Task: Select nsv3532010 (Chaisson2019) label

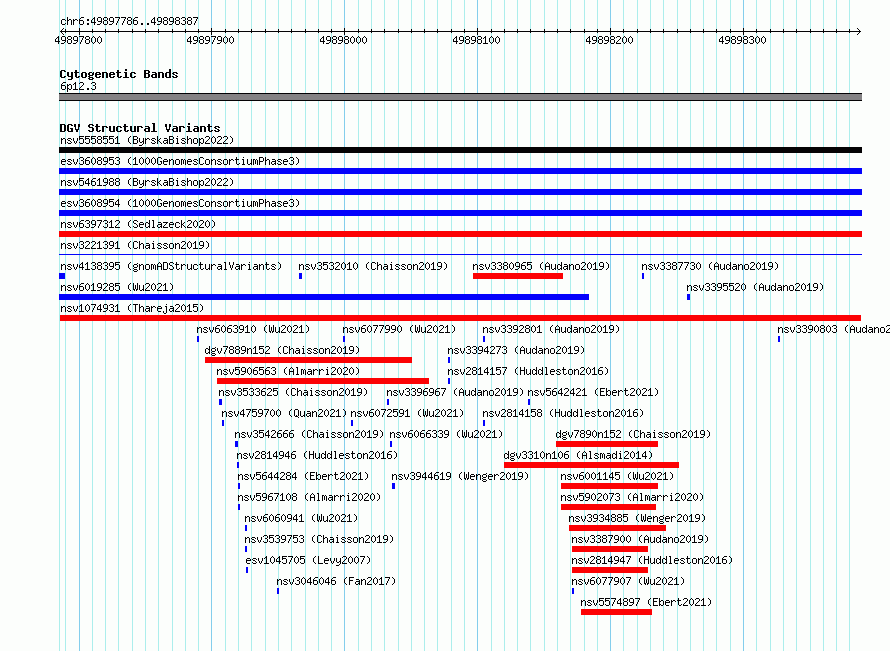Action: click(x=373, y=266)
